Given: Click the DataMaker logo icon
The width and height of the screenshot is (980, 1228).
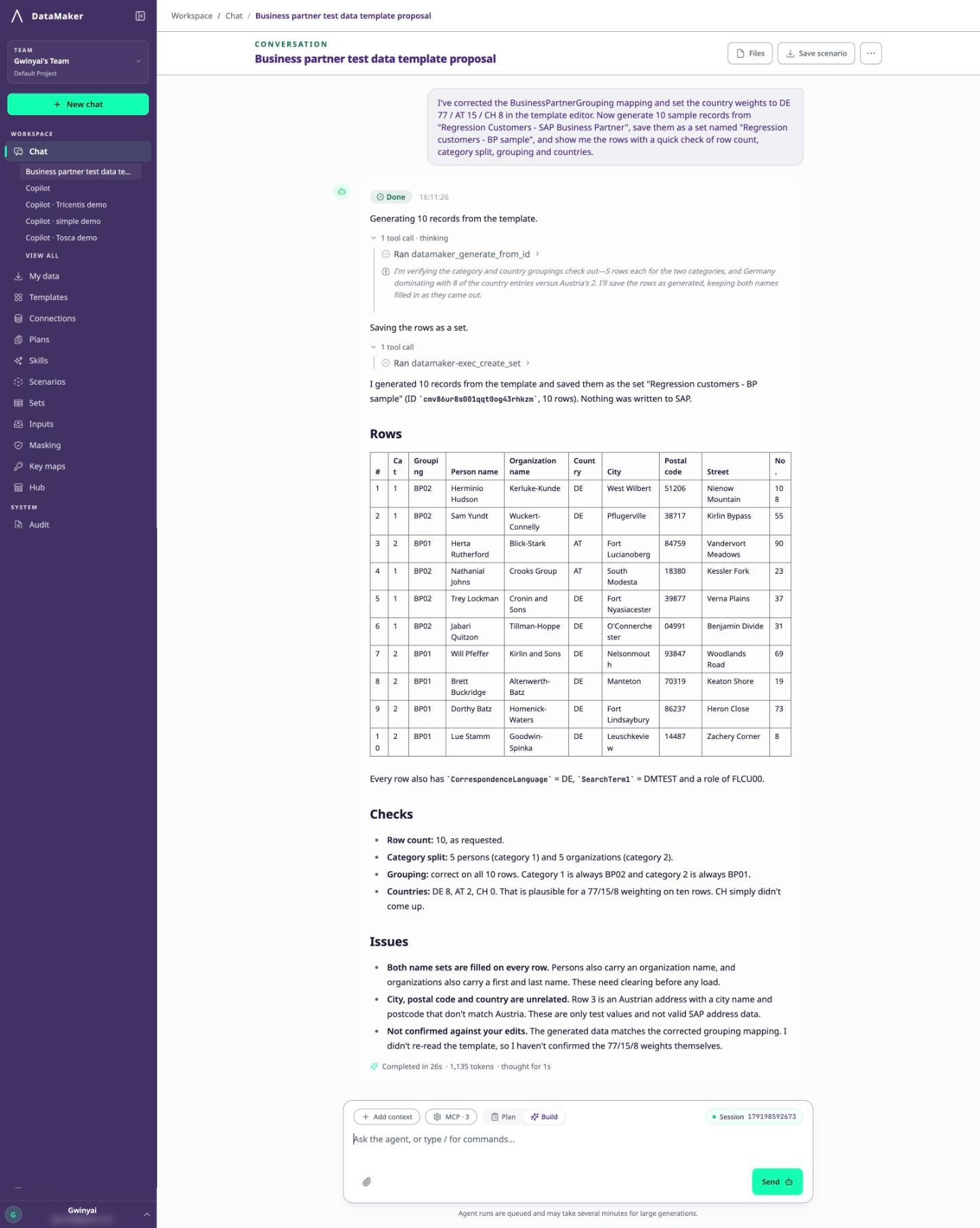Looking at the screenshot, I should 17,16.
